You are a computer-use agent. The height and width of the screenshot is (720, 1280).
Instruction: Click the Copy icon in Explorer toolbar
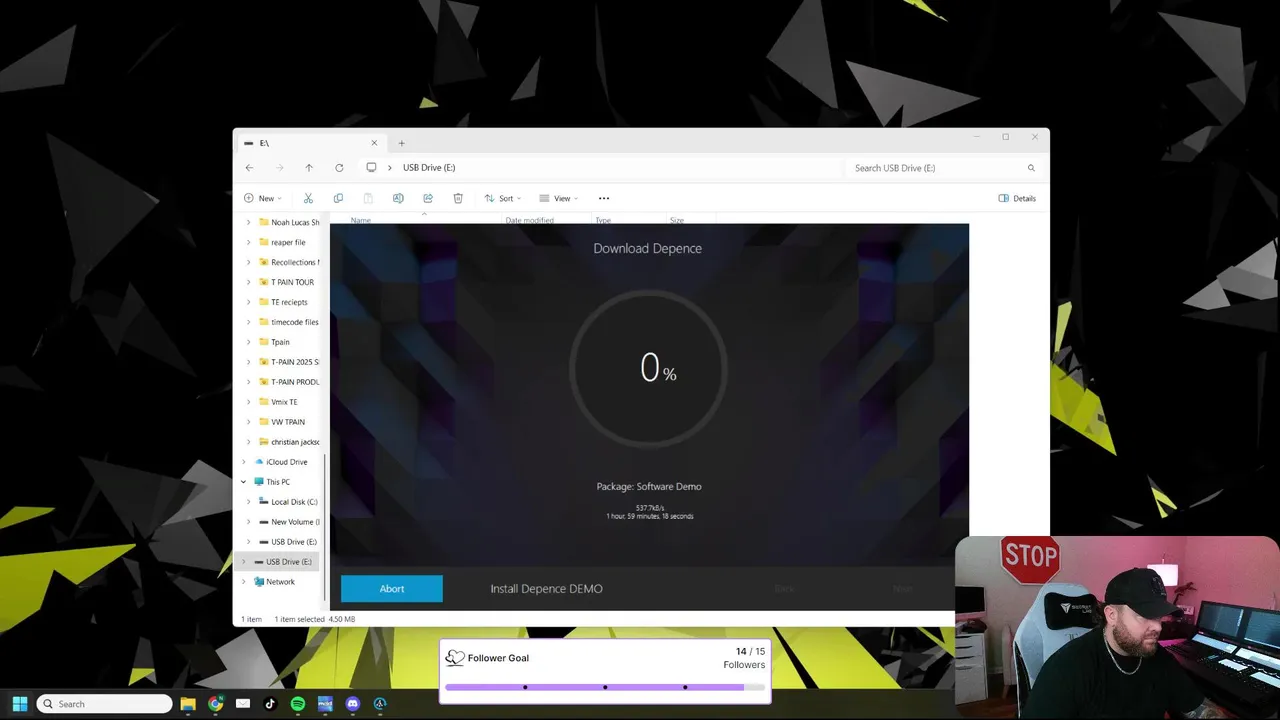pyautogui.click(x=338, y=198)
